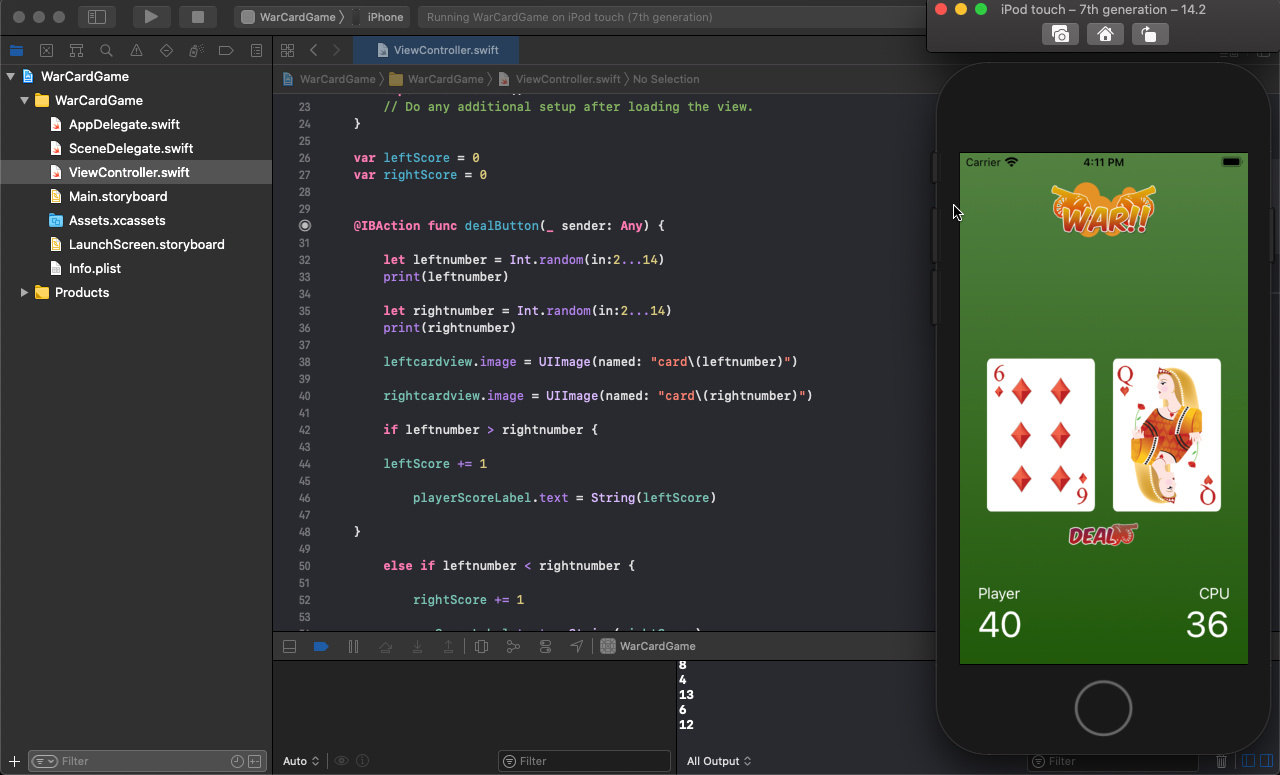Go to the simulator Home screen button

pos(1105,34)
